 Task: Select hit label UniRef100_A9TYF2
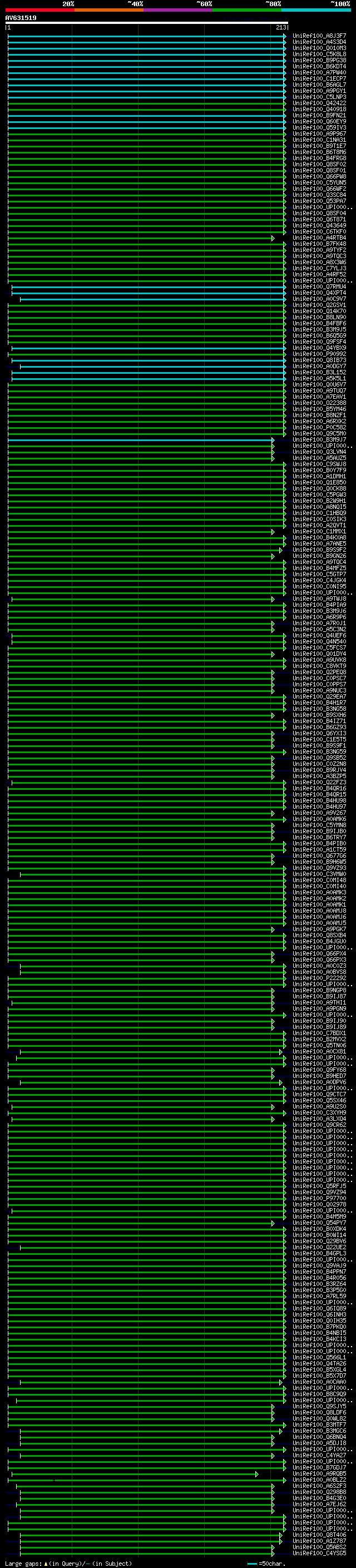[319, 250]
